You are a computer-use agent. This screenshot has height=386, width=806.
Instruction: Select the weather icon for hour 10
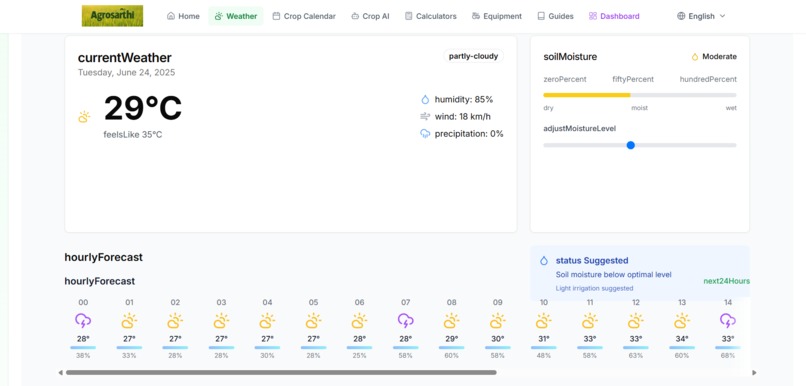(x=543, y=321)
